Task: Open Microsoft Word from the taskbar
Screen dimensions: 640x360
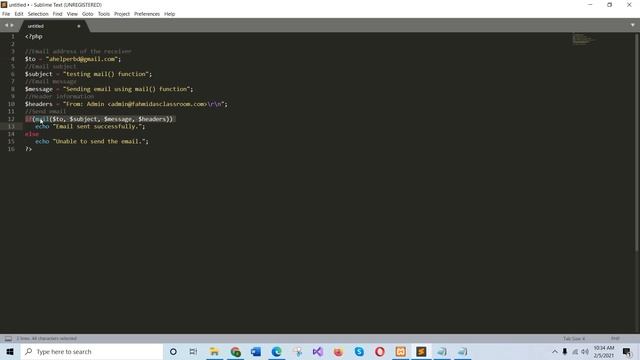Action: tap(256, 351)
